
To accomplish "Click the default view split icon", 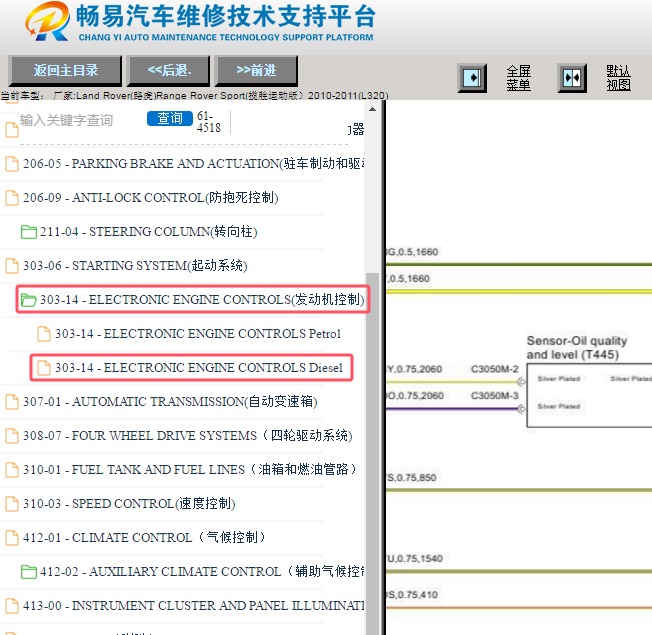I will (x=572, y=78).
